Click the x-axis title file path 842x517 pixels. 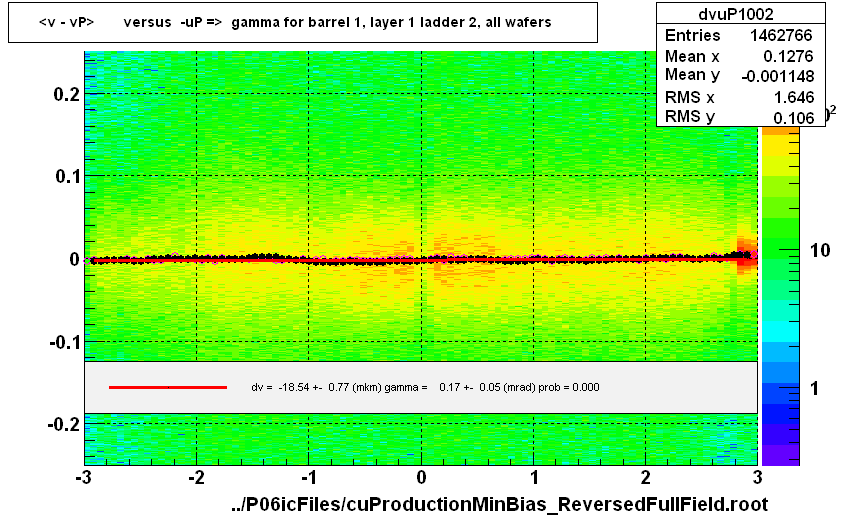(x=499, y=505)
